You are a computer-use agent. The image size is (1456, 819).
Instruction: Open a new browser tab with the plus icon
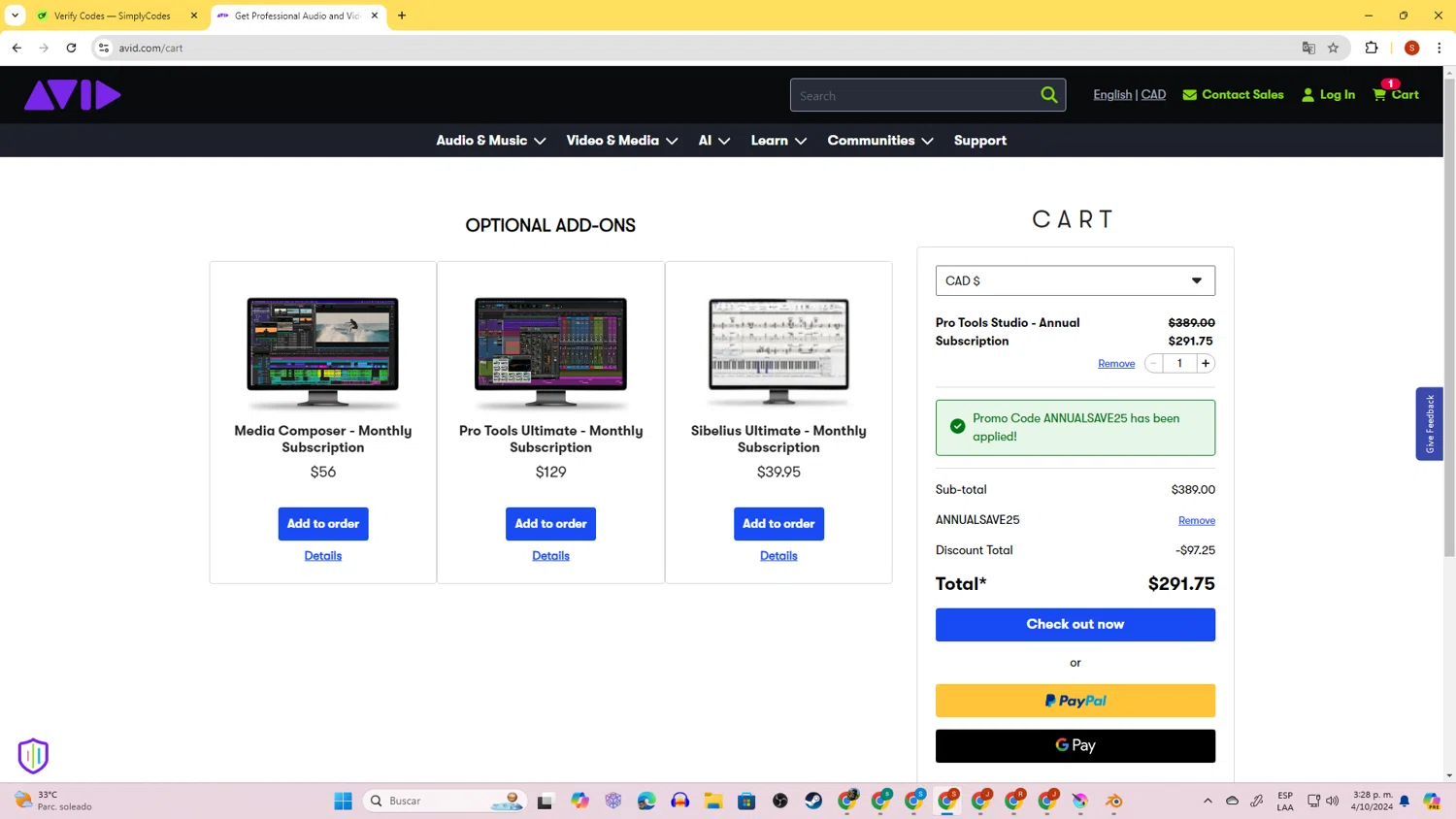tap(402, 16)
